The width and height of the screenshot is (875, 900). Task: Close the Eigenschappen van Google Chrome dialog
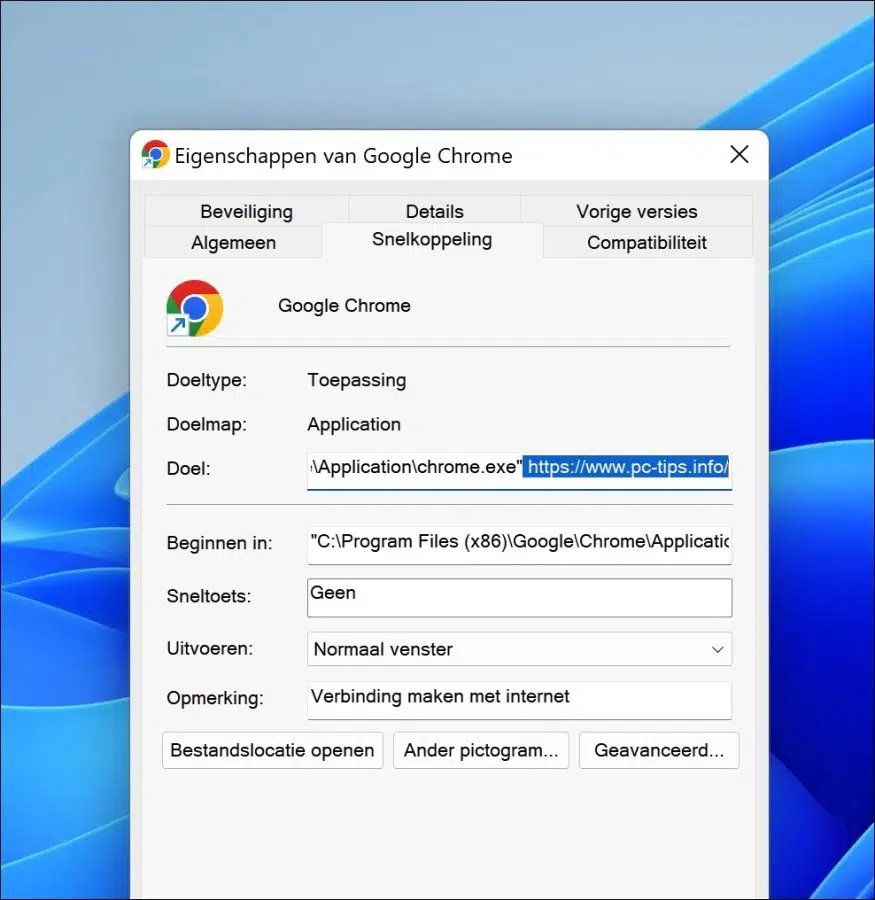coord(739,154)
